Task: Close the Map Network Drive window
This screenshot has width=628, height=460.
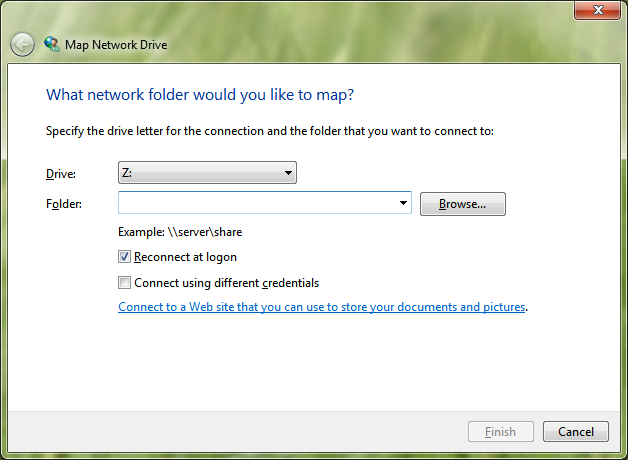Action: click(x=598, y=10)
